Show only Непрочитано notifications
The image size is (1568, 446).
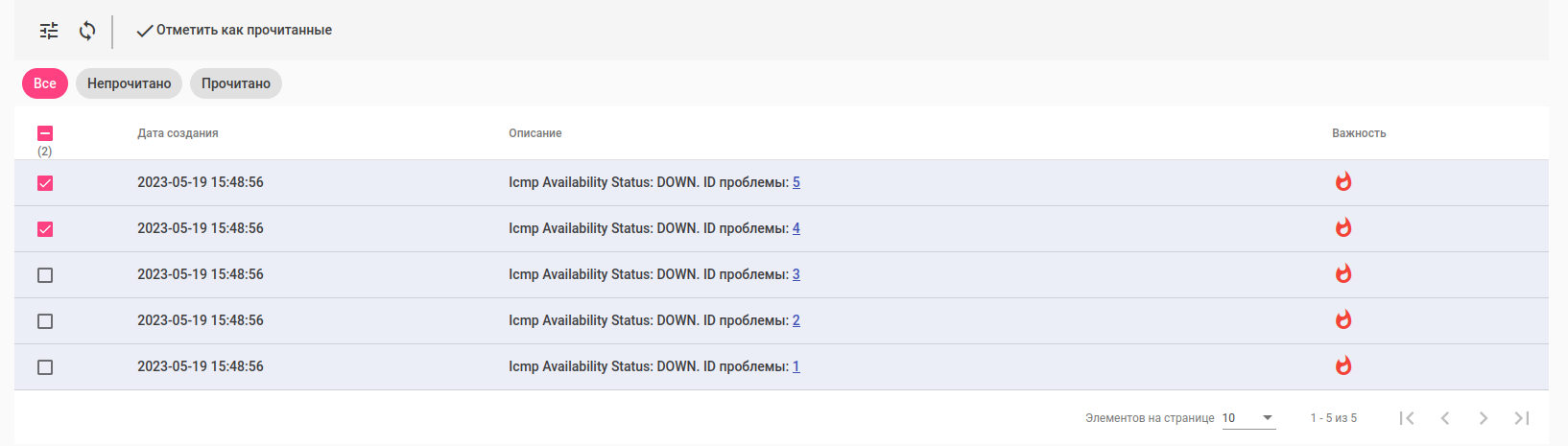click(x=129, y=83)
